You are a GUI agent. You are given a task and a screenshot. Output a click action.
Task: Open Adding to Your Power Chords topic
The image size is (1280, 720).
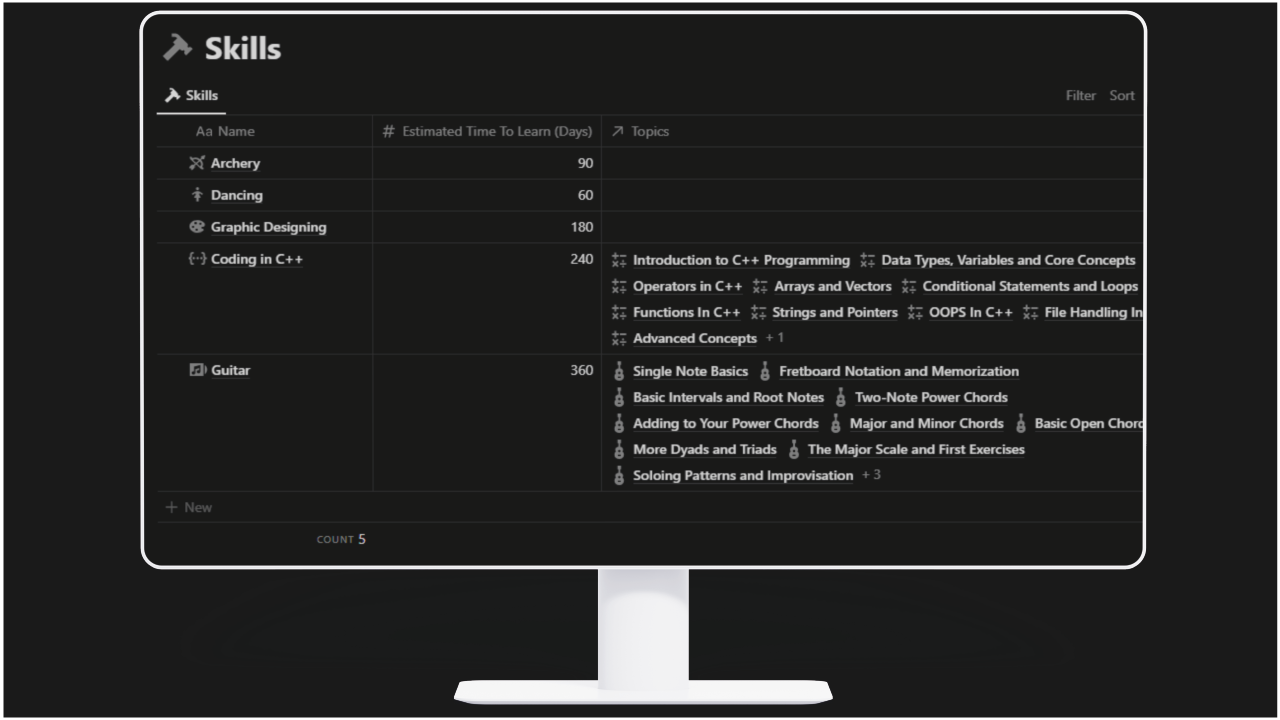point(725,423)
